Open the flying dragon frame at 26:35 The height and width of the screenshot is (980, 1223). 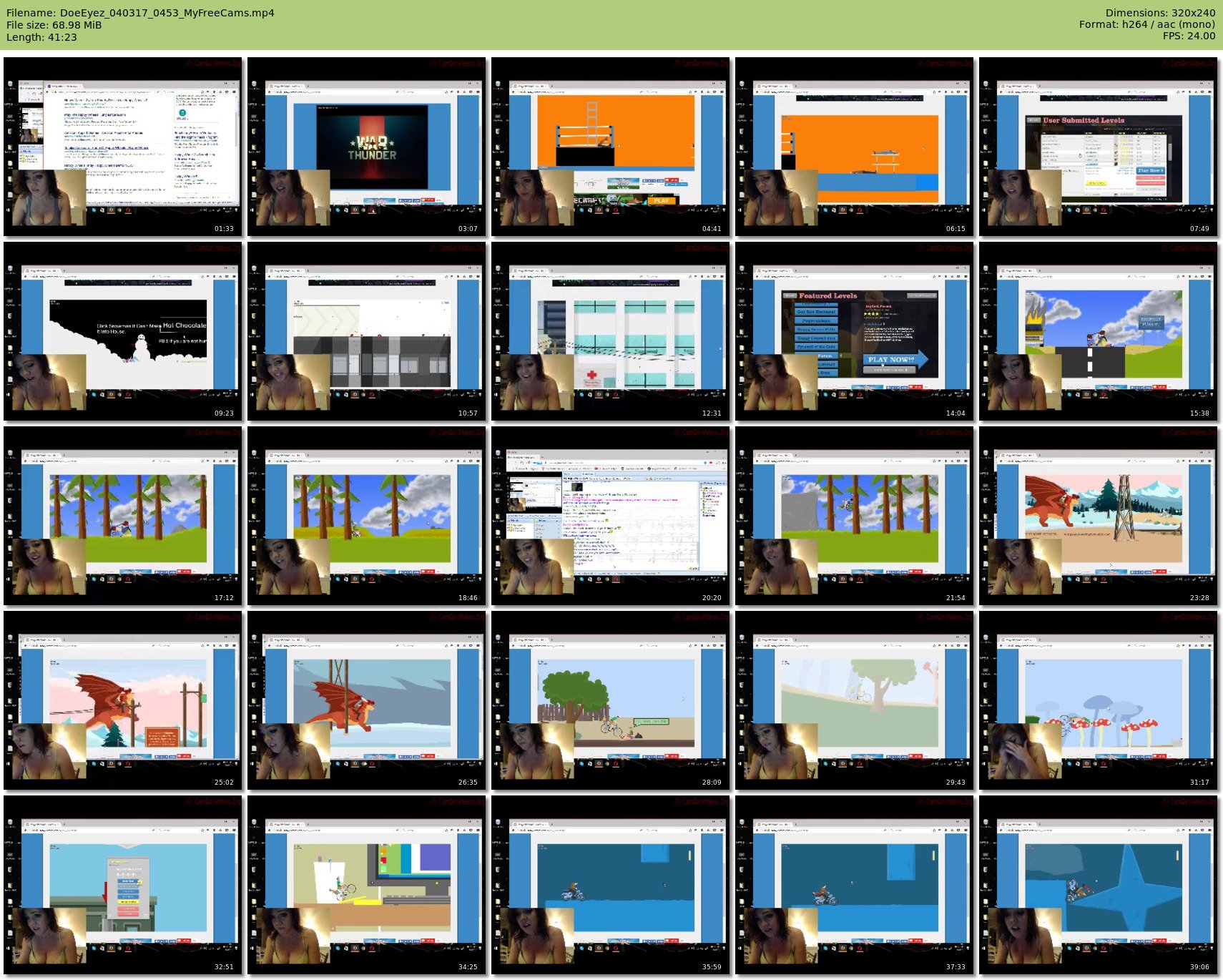click(367, 700)
